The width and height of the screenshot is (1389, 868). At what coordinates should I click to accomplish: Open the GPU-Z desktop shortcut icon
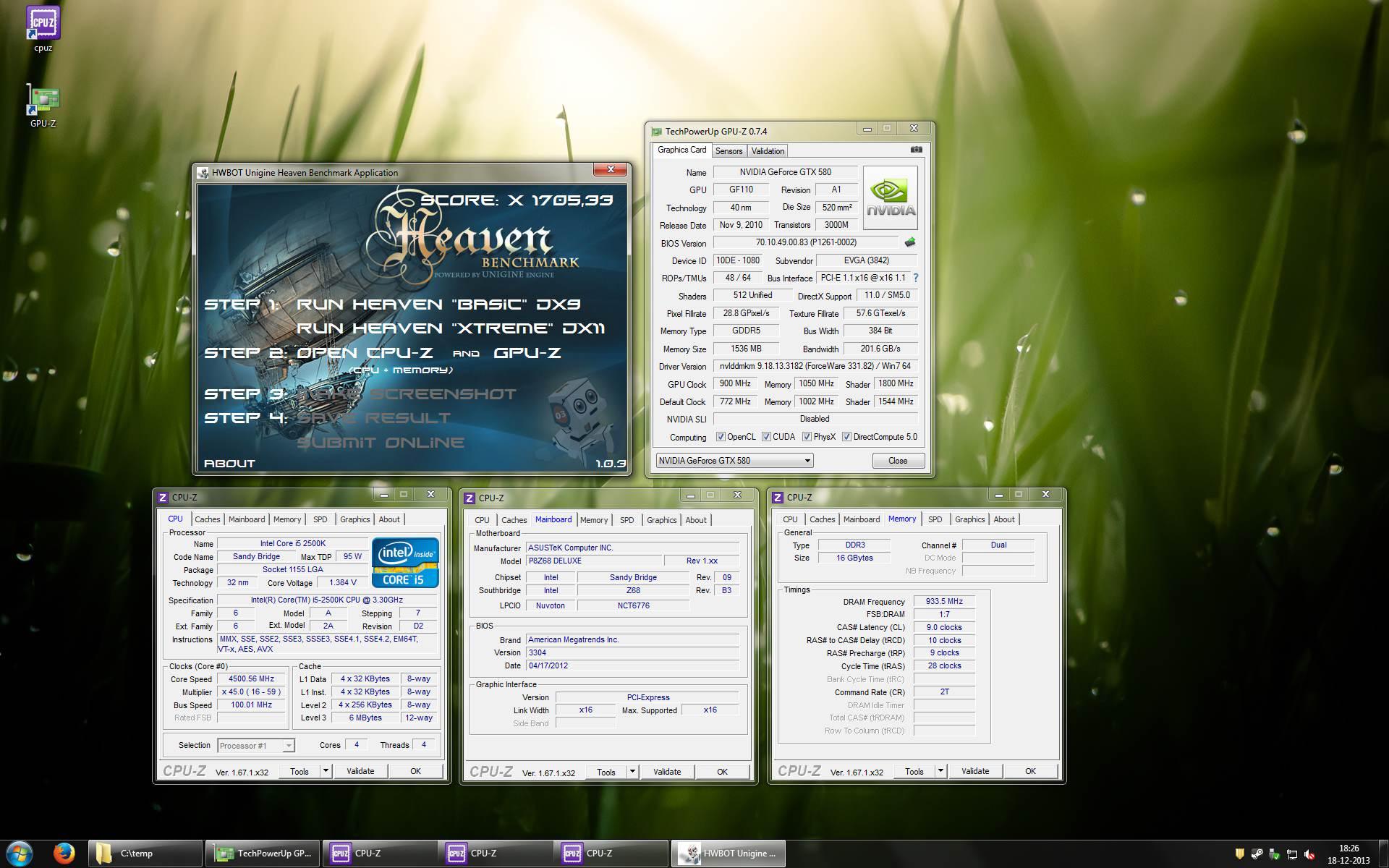(43, 100)
